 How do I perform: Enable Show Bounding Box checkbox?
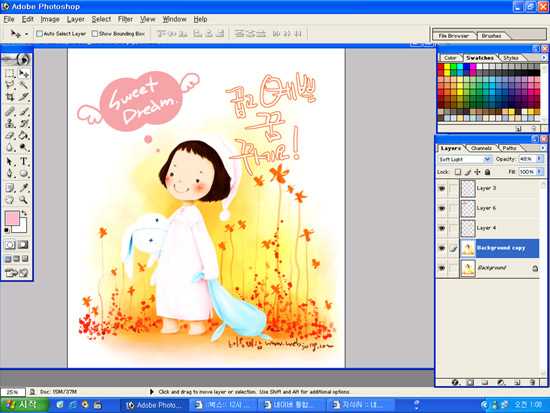tap(94, 34)
